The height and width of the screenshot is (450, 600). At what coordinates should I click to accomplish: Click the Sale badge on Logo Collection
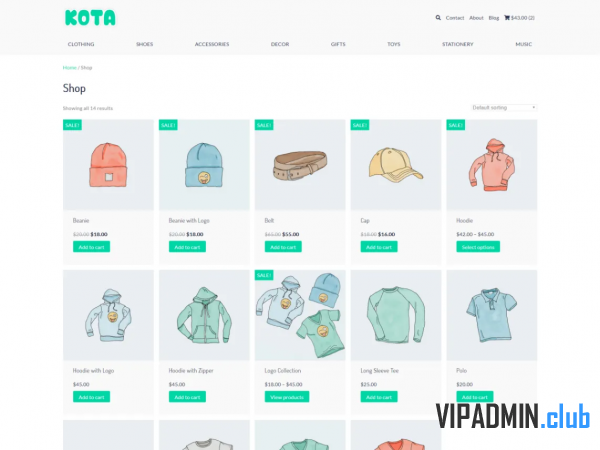(264, 275)
